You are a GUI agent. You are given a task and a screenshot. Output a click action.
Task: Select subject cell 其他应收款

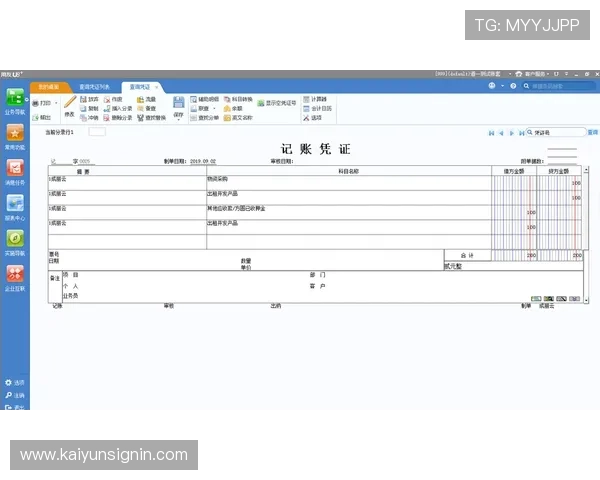click(349, 212)
